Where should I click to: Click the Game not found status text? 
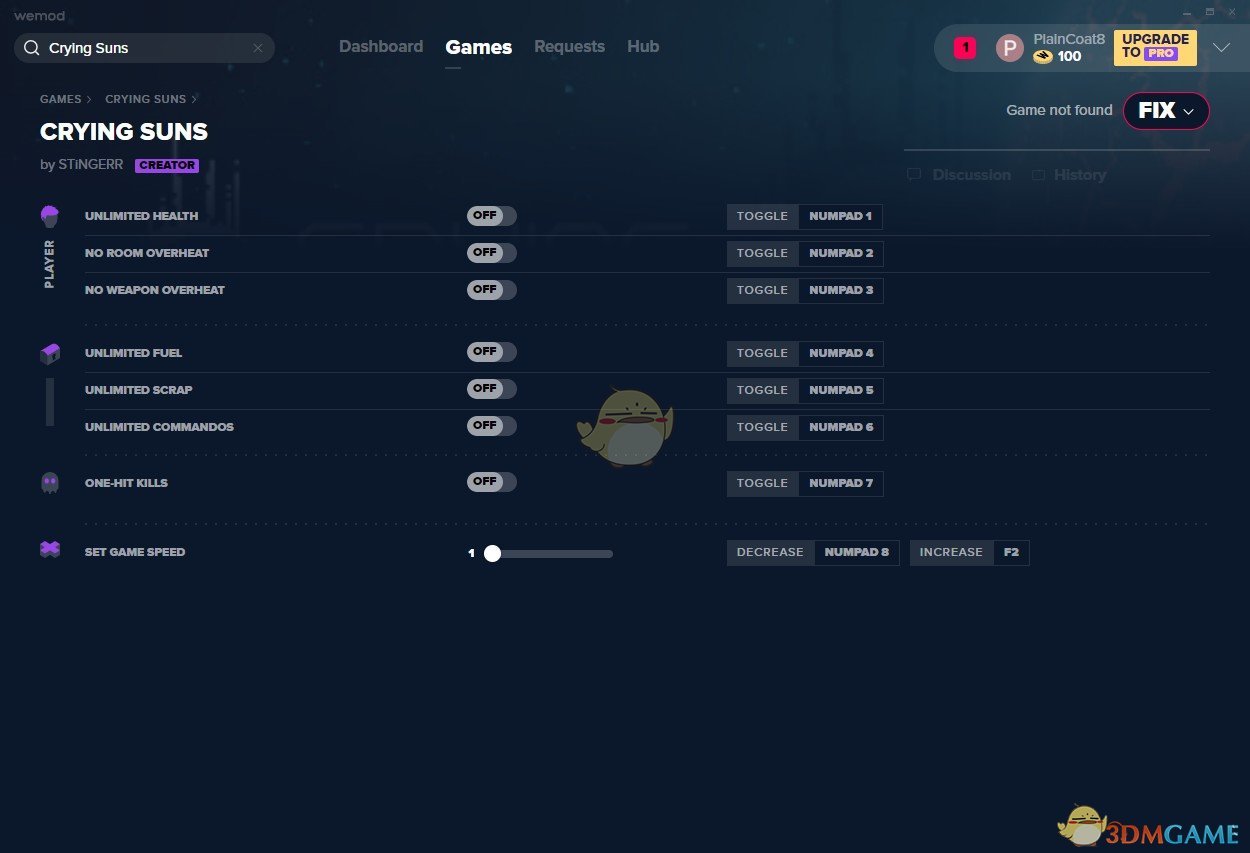pos(1059,110)
